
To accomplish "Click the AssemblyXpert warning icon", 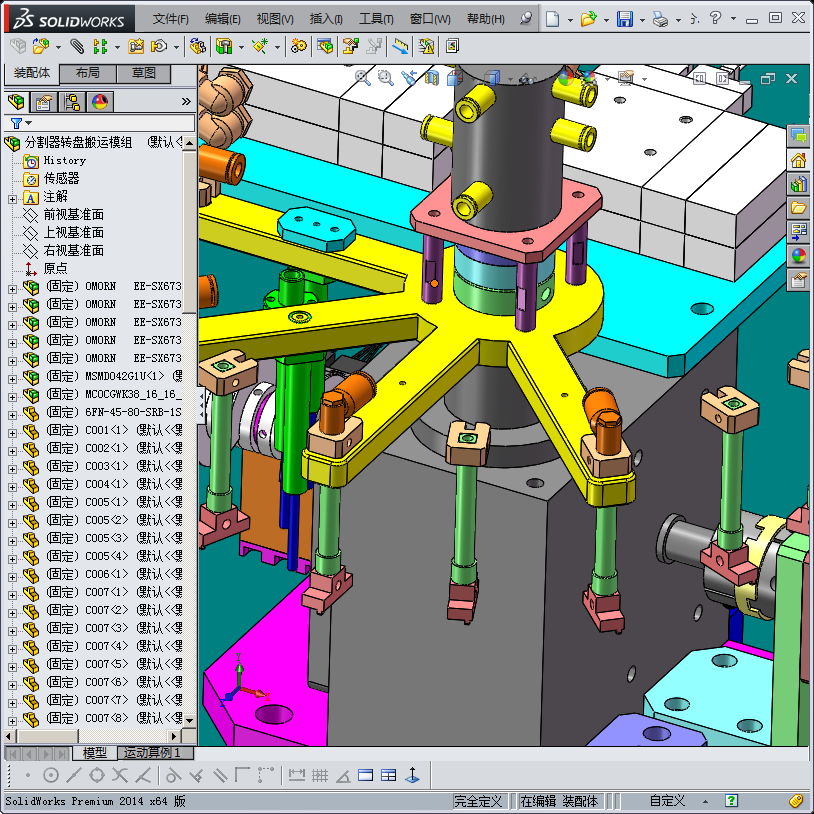I will 426,47.
